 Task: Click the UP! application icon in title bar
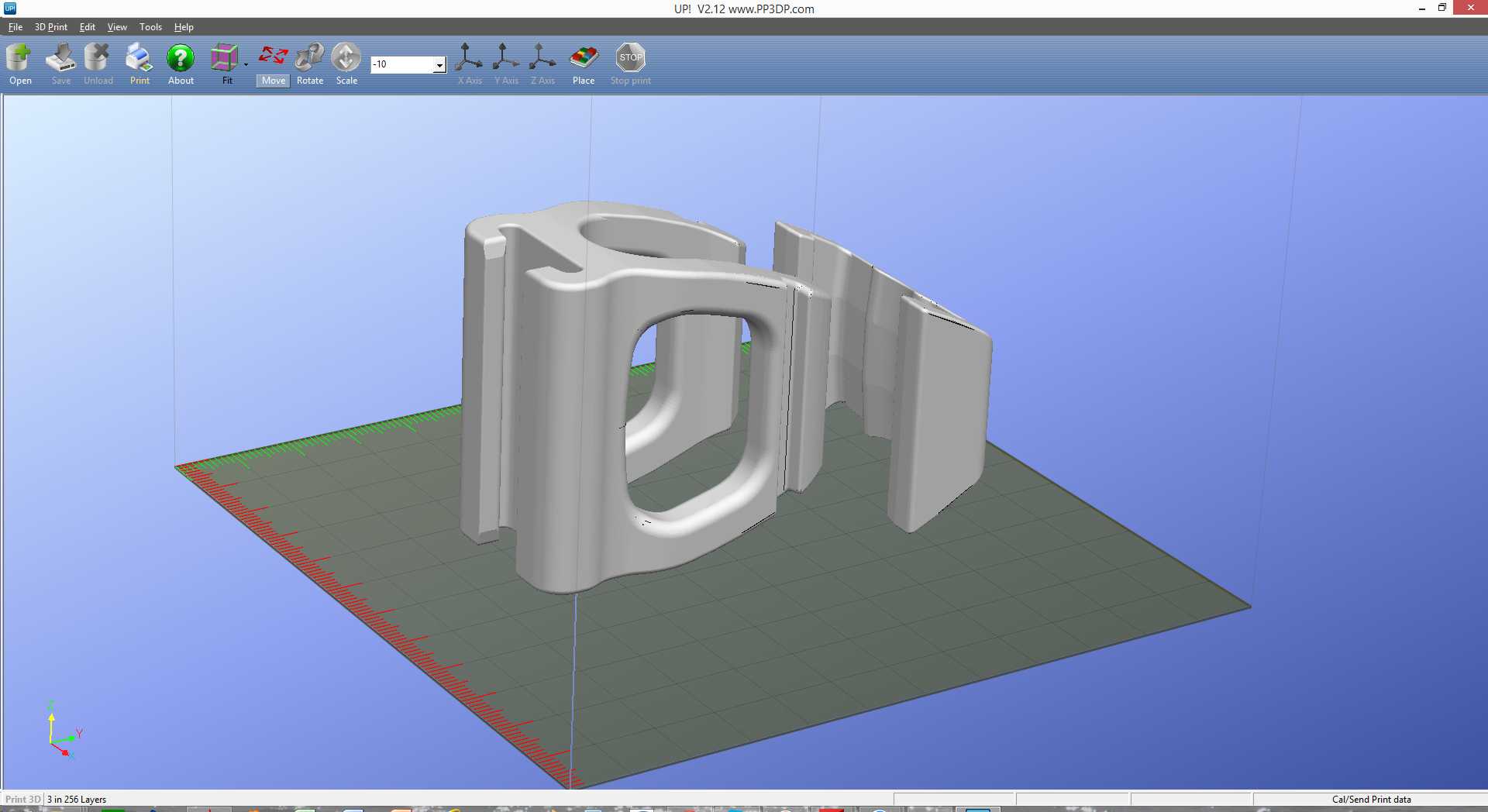[x=10, y=9]
